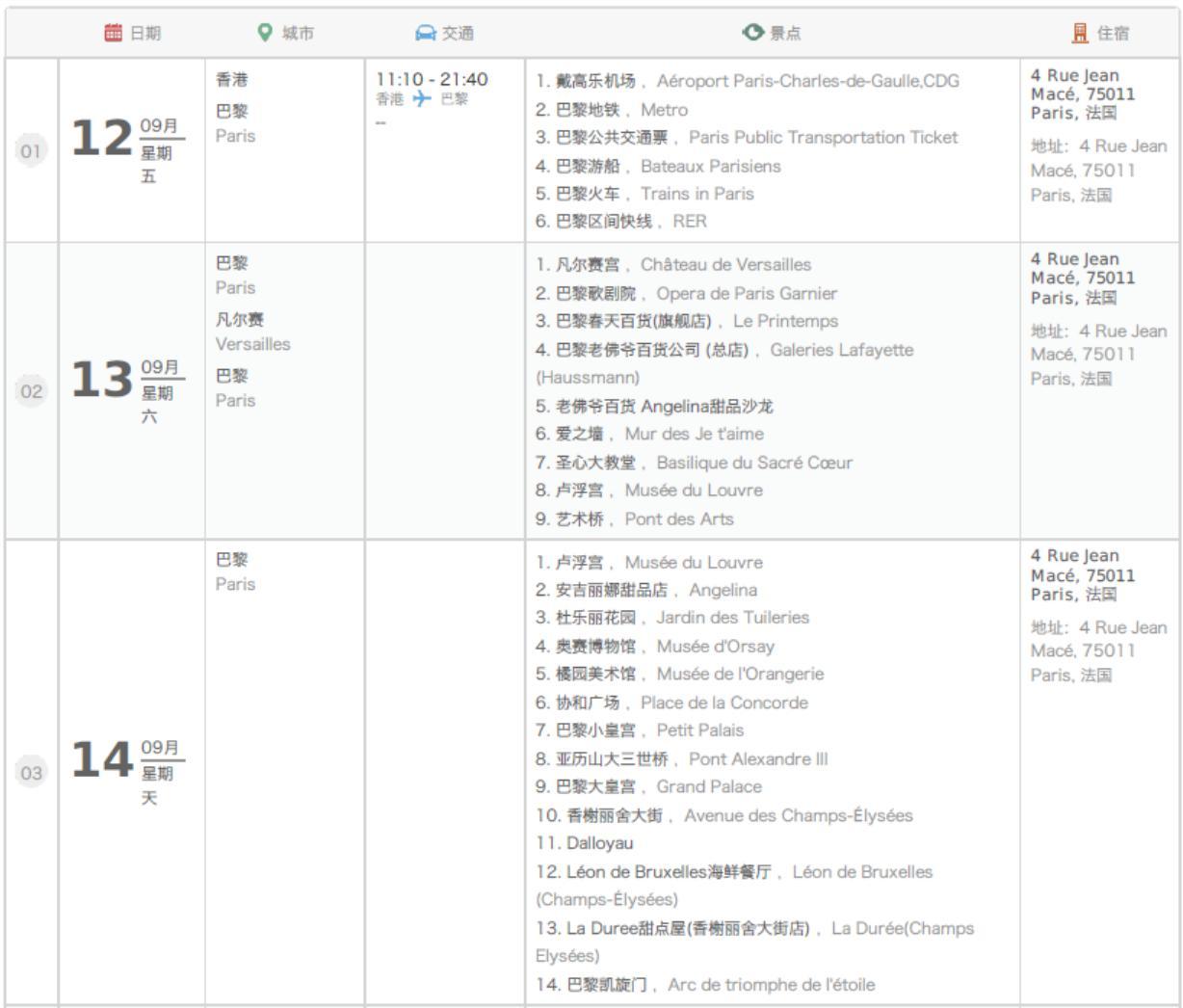This screenshot has height=1008, width=1183.
Task: Open 奥赛博物馆 Musée d'Orsay link
Action: tap(655, 646)
